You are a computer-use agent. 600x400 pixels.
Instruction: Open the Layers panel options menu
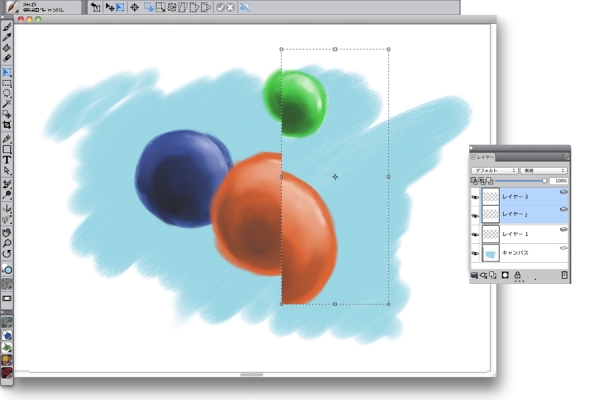pyautogui.click(x=564, y=158)
